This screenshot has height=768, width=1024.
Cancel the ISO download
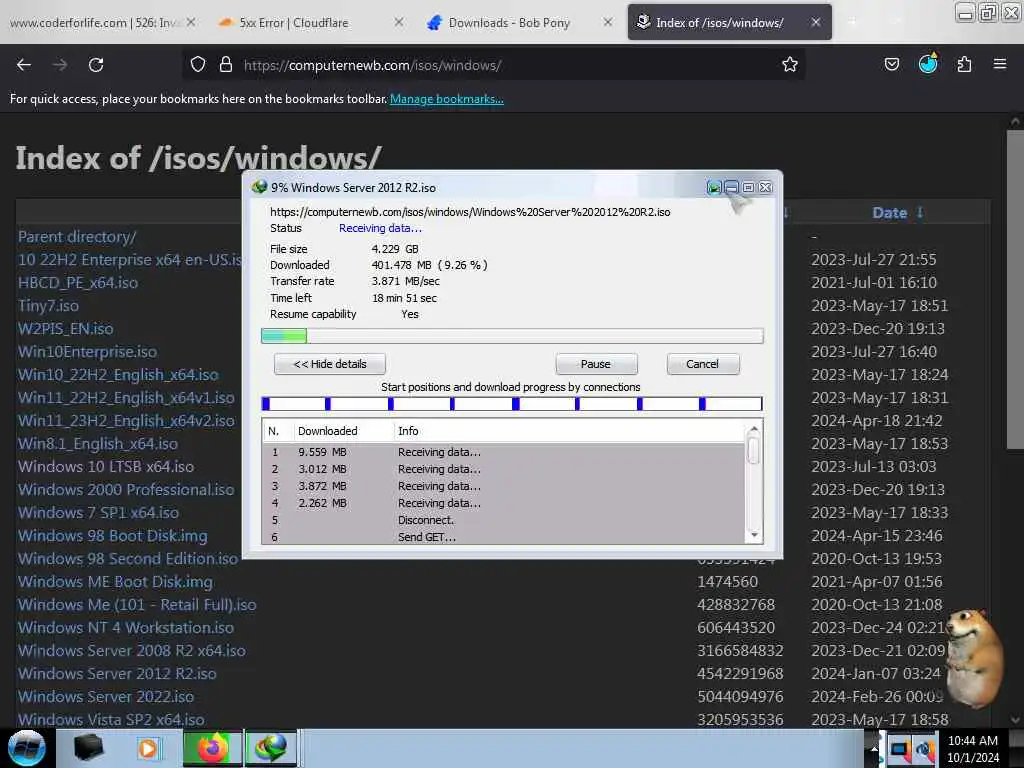703,364
